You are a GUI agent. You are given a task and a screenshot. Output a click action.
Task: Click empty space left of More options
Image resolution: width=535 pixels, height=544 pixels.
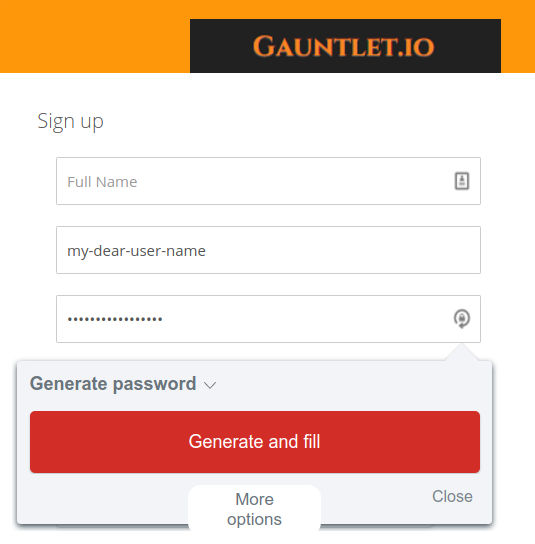[104, 500]
